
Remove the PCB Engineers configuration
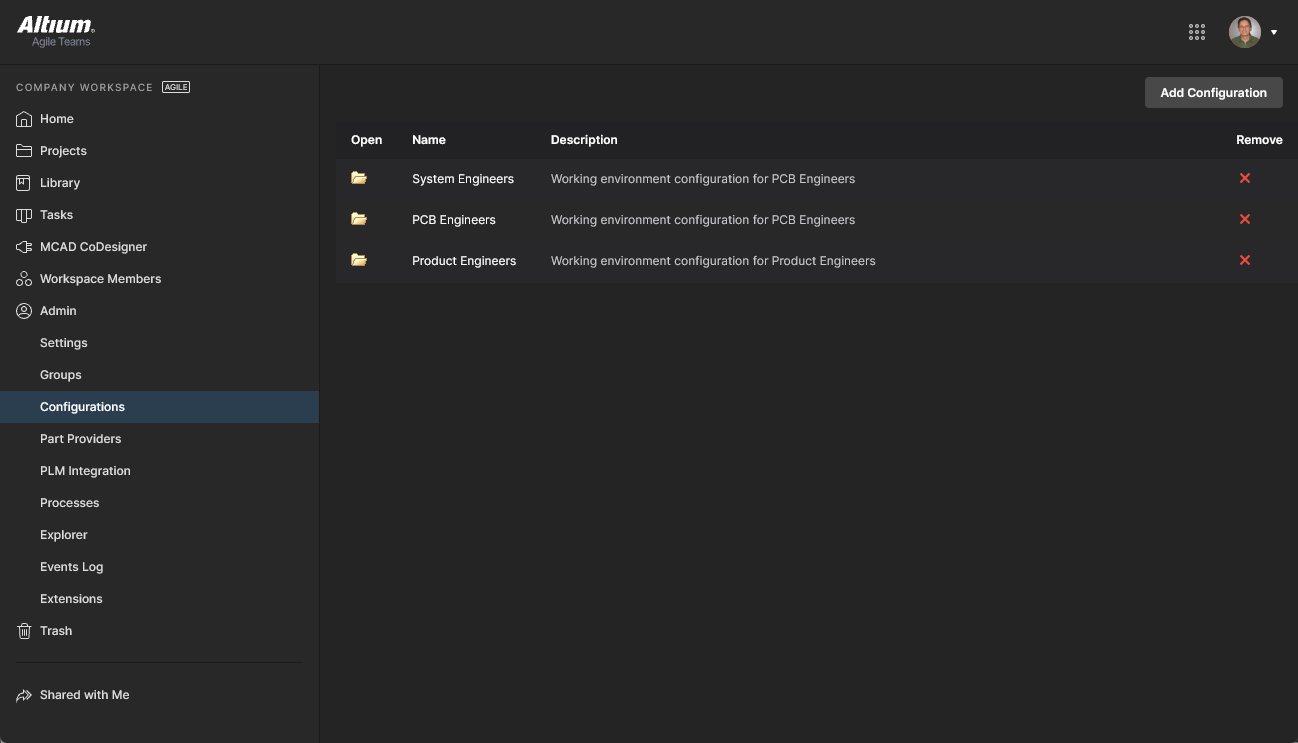click(x=1244, y=219)
